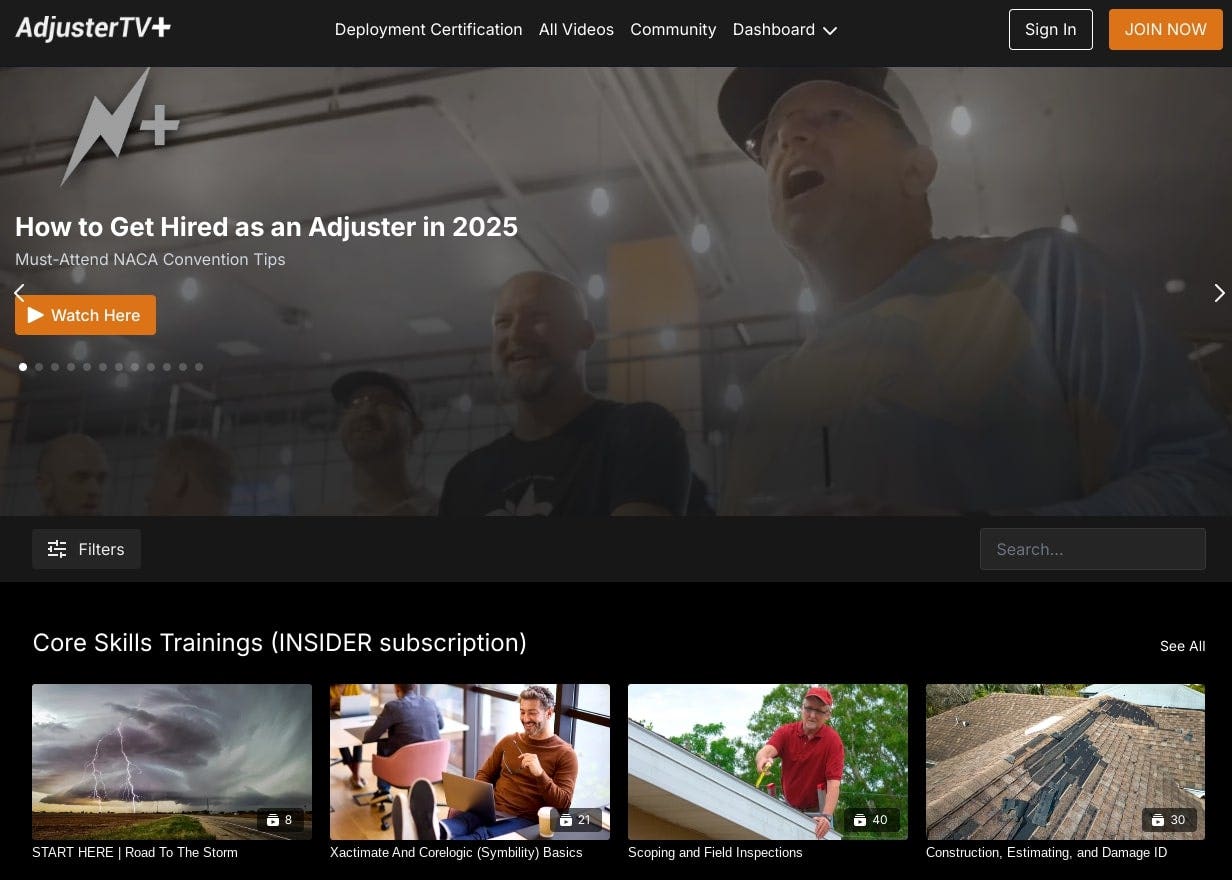Click the AdjusterTV+ logo
Screen dimensions: 1232x880
pos(93,28)
